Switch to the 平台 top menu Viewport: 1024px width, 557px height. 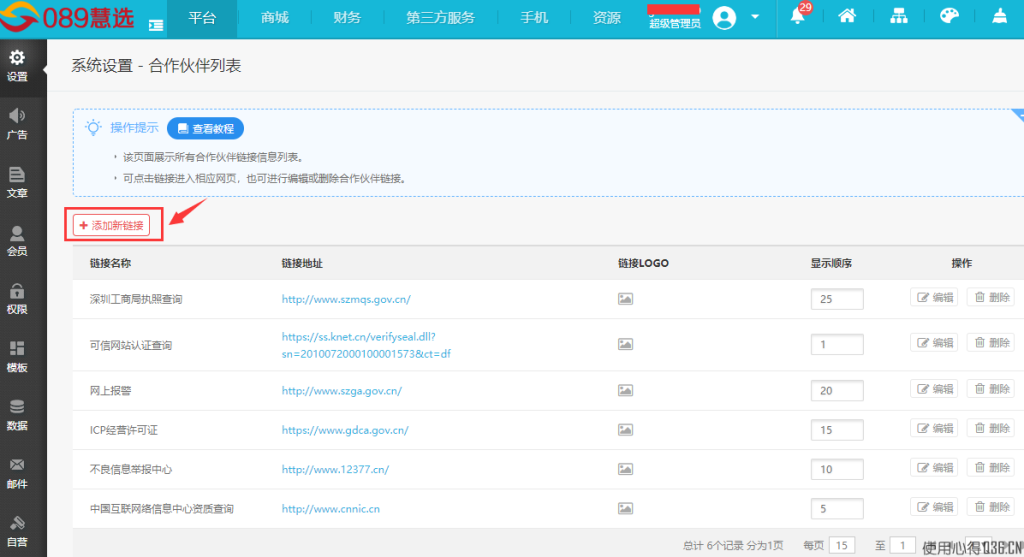pos(202,18)
